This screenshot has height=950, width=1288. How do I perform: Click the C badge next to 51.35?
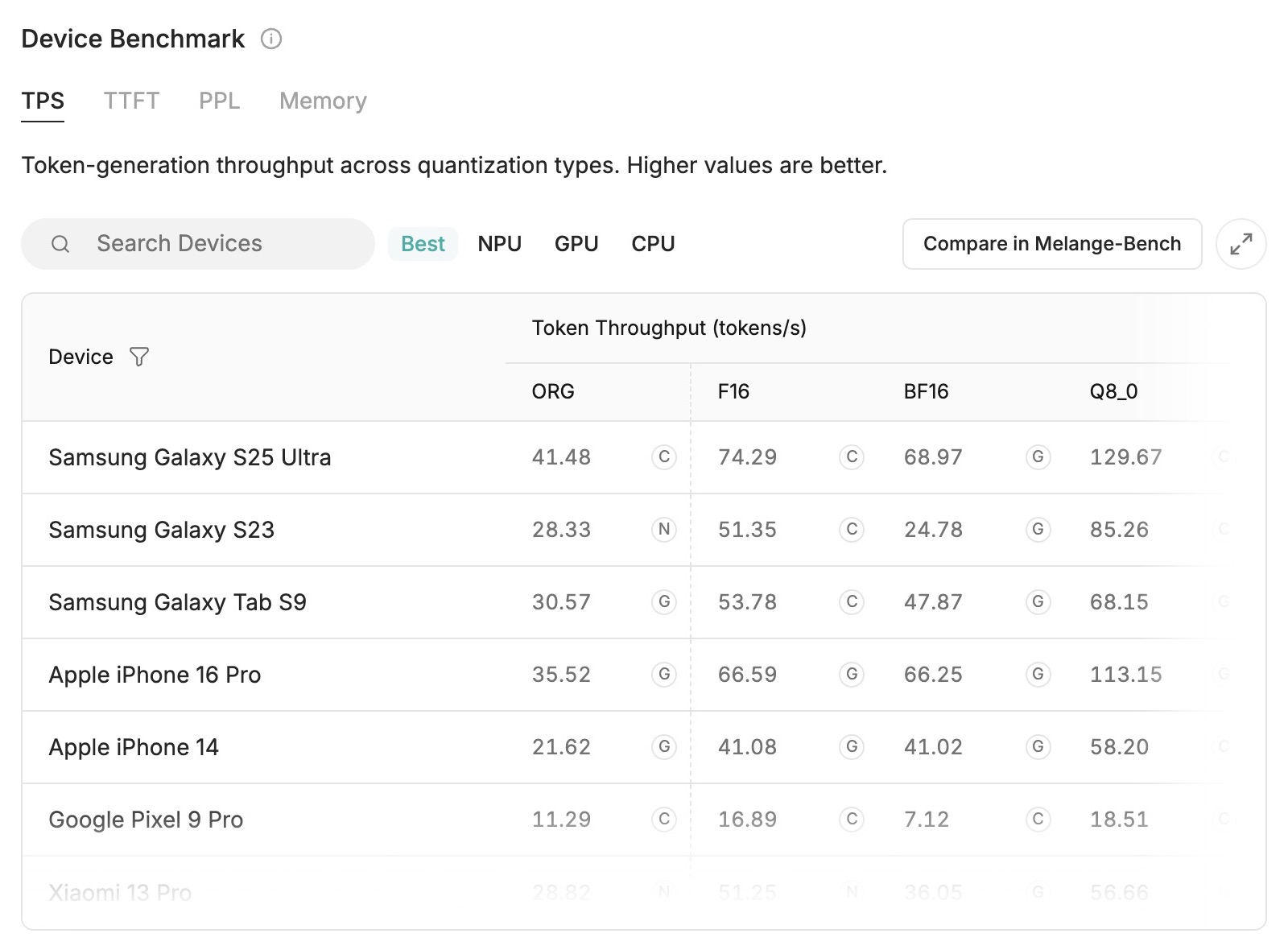point(852,530)
